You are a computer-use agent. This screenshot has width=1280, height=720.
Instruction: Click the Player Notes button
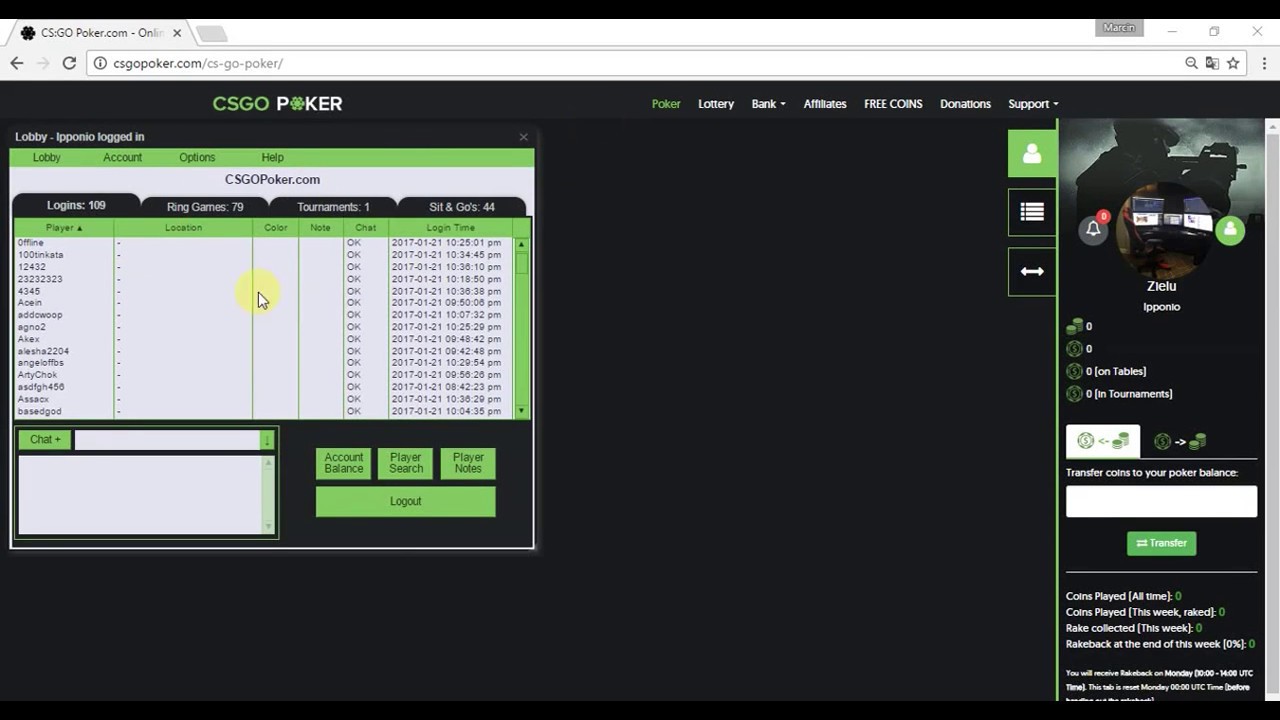pos(468,463)
